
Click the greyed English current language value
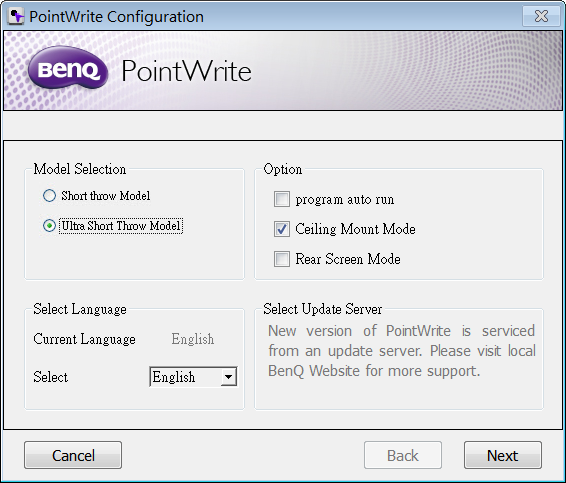[193, 339]
